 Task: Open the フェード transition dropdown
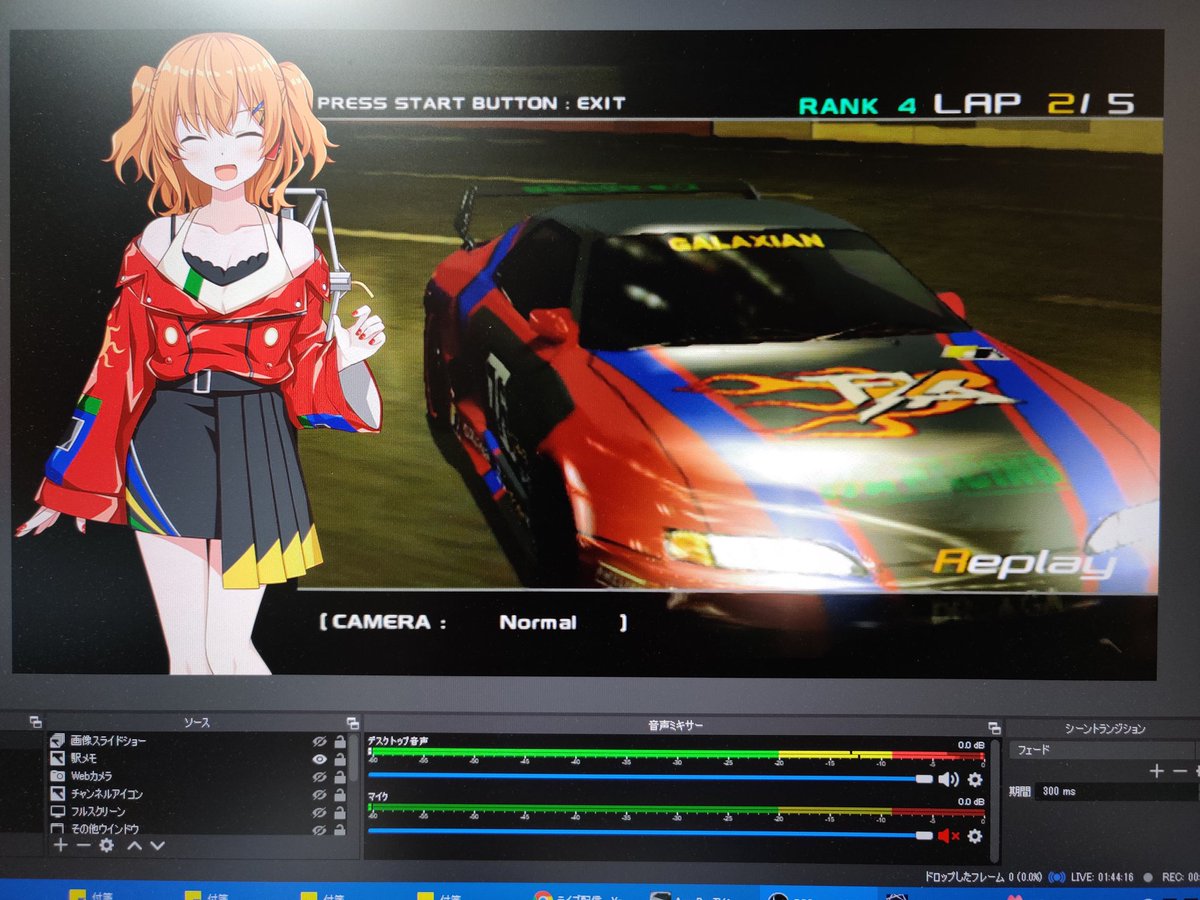(x=1102, y=749)
